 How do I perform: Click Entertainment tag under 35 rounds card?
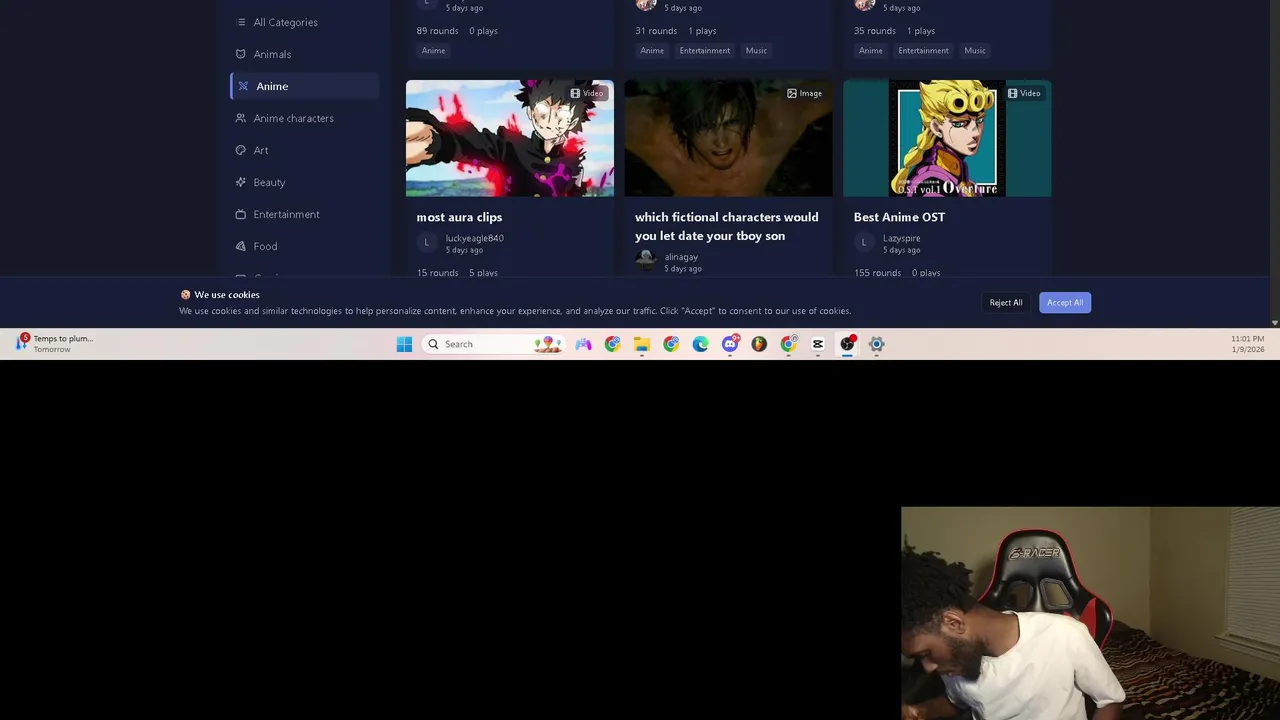coord(923,50)
